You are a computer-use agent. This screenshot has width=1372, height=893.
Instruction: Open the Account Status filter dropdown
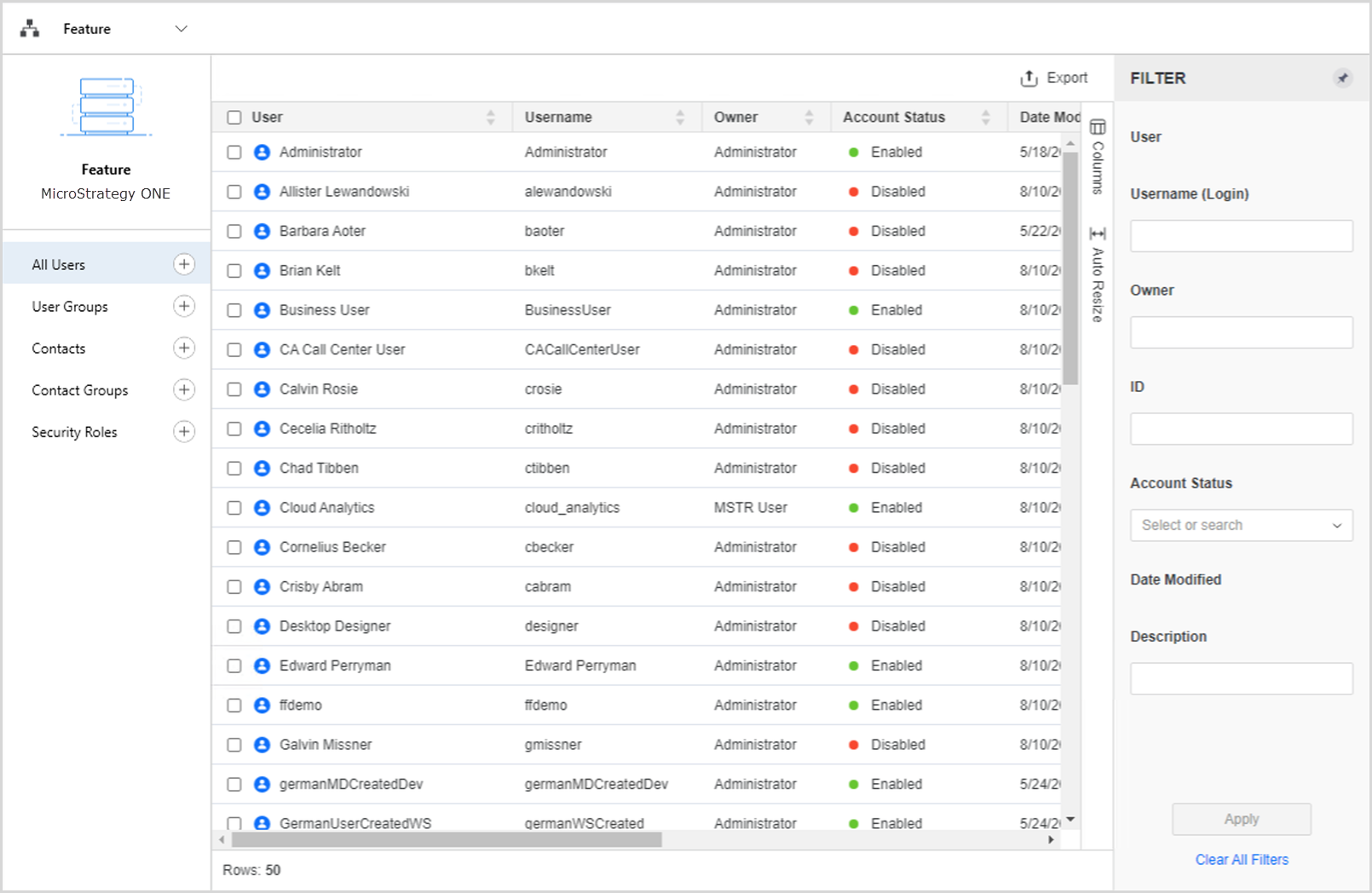1241,525
